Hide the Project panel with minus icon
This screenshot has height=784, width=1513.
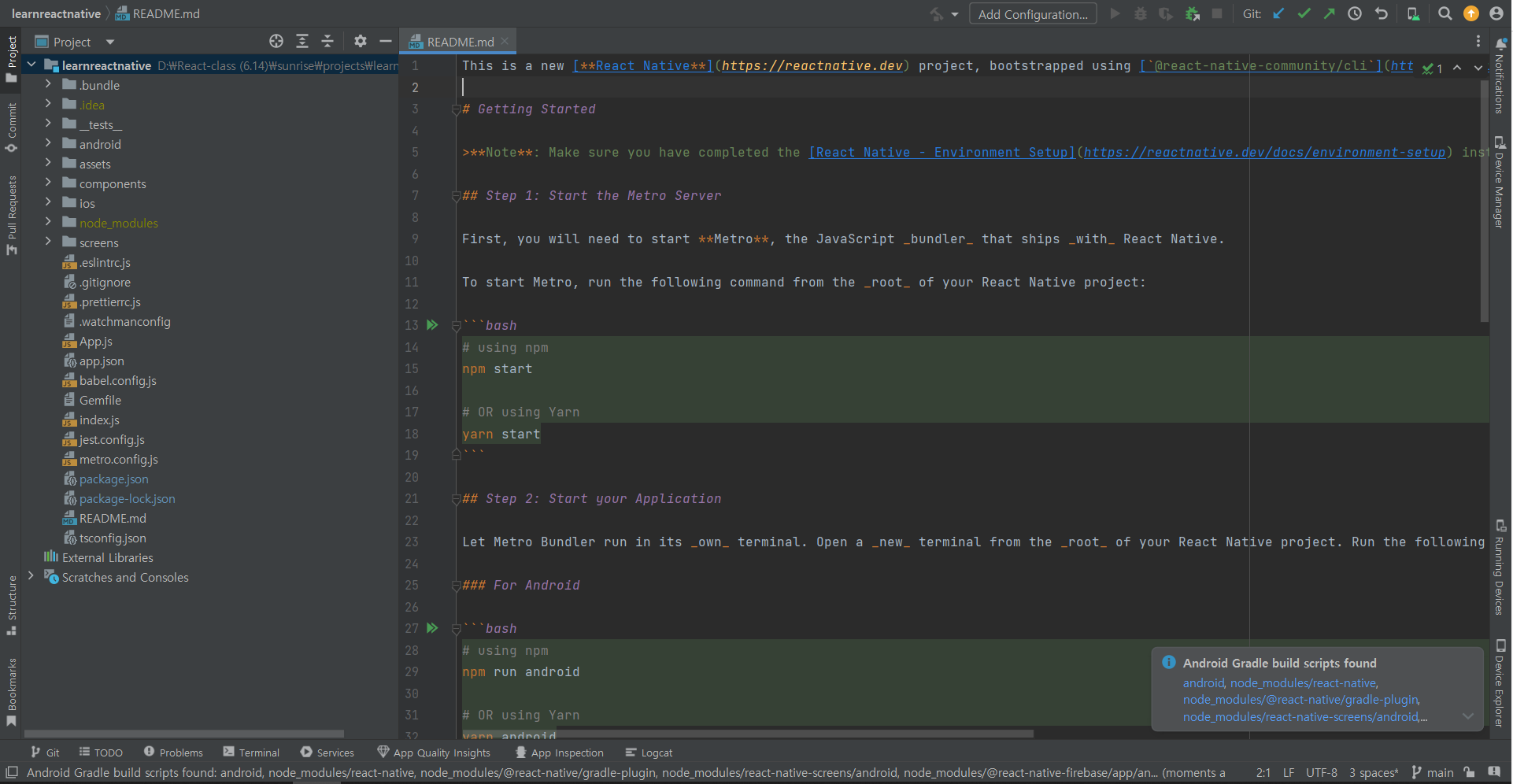pos(386,42)
